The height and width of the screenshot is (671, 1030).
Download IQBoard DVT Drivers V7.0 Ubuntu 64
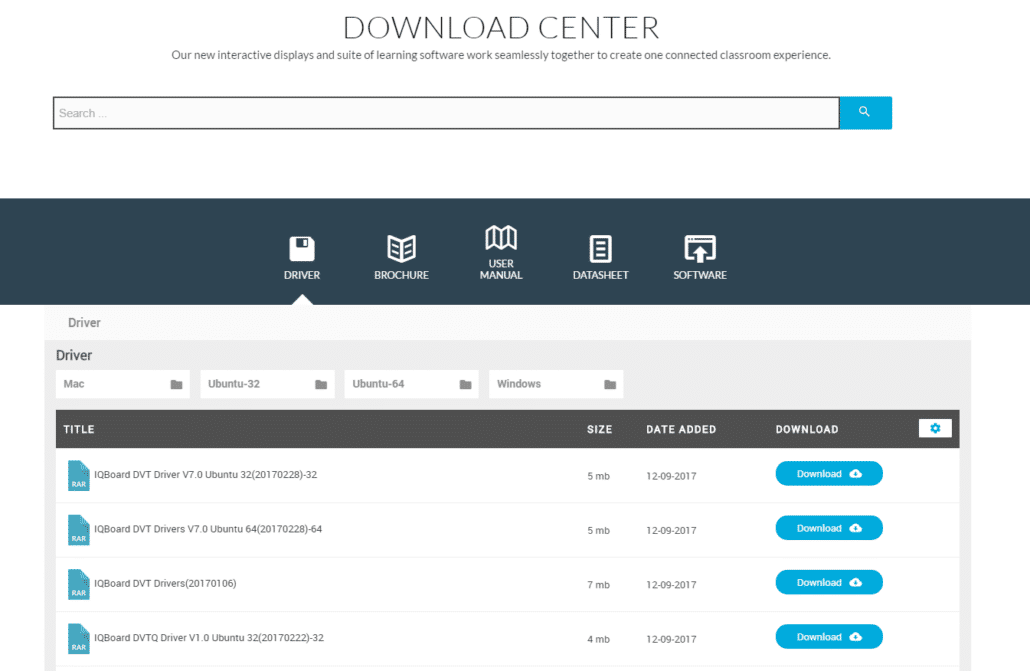click(x=829, y=528)
